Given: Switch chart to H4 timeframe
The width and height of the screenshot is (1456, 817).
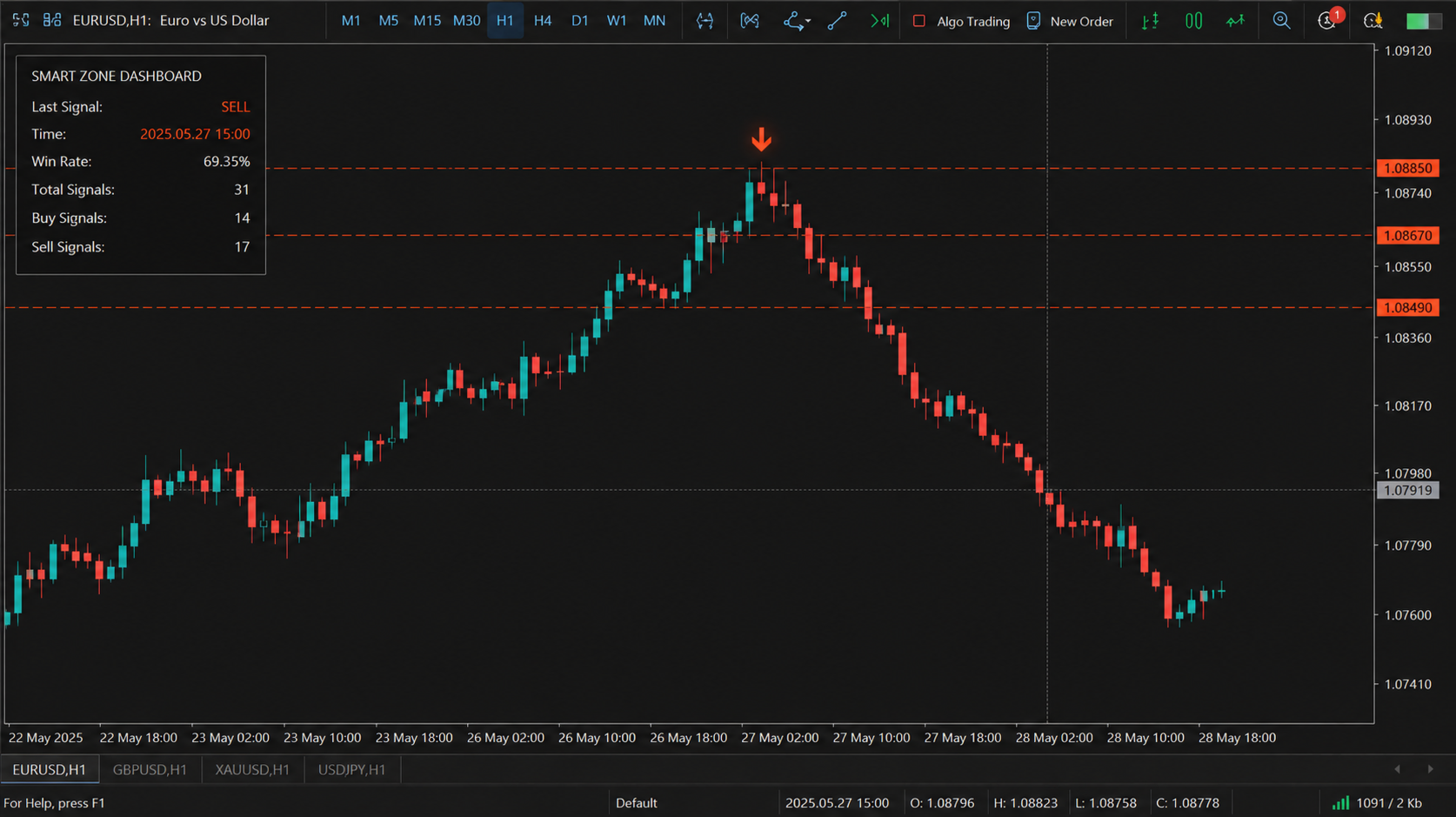Looking at the screenshot, I should point(543,20).
